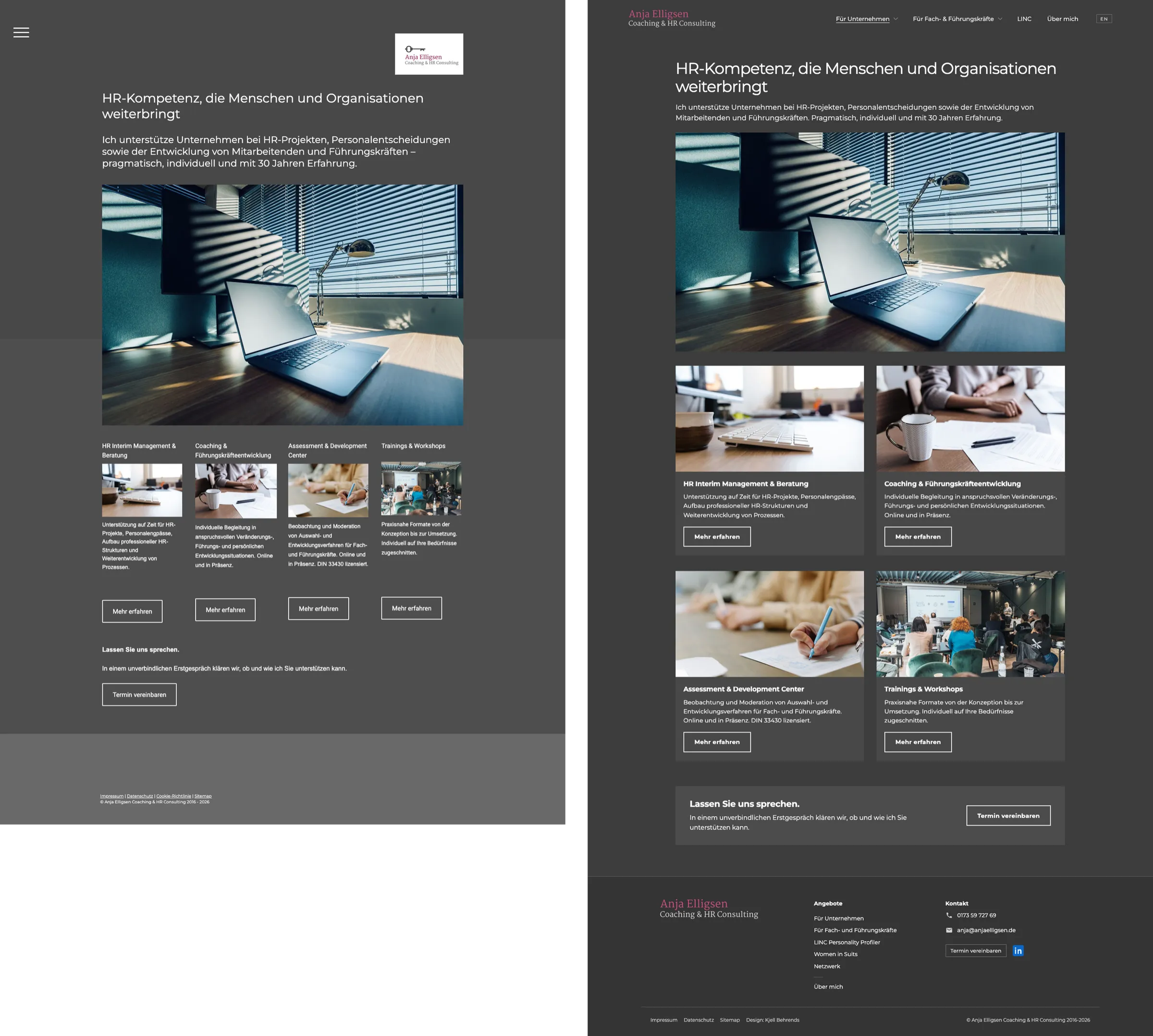Go to Über mich in the top navigation
Screen dimensions: 1153x1036
(1063, 19)
